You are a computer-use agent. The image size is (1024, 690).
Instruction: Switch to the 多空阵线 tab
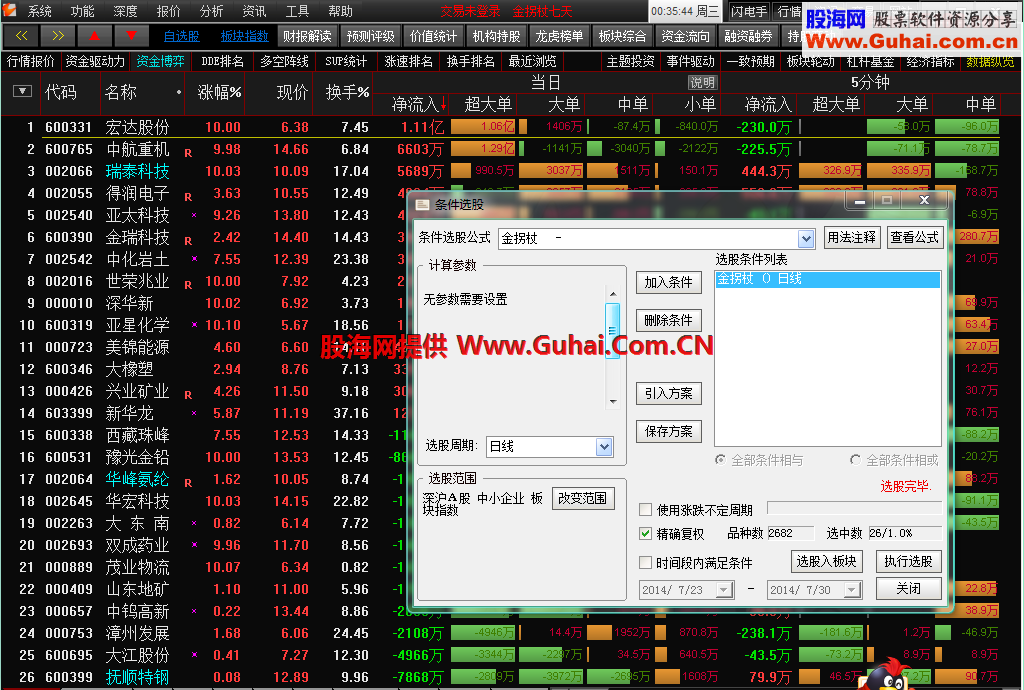284,61
